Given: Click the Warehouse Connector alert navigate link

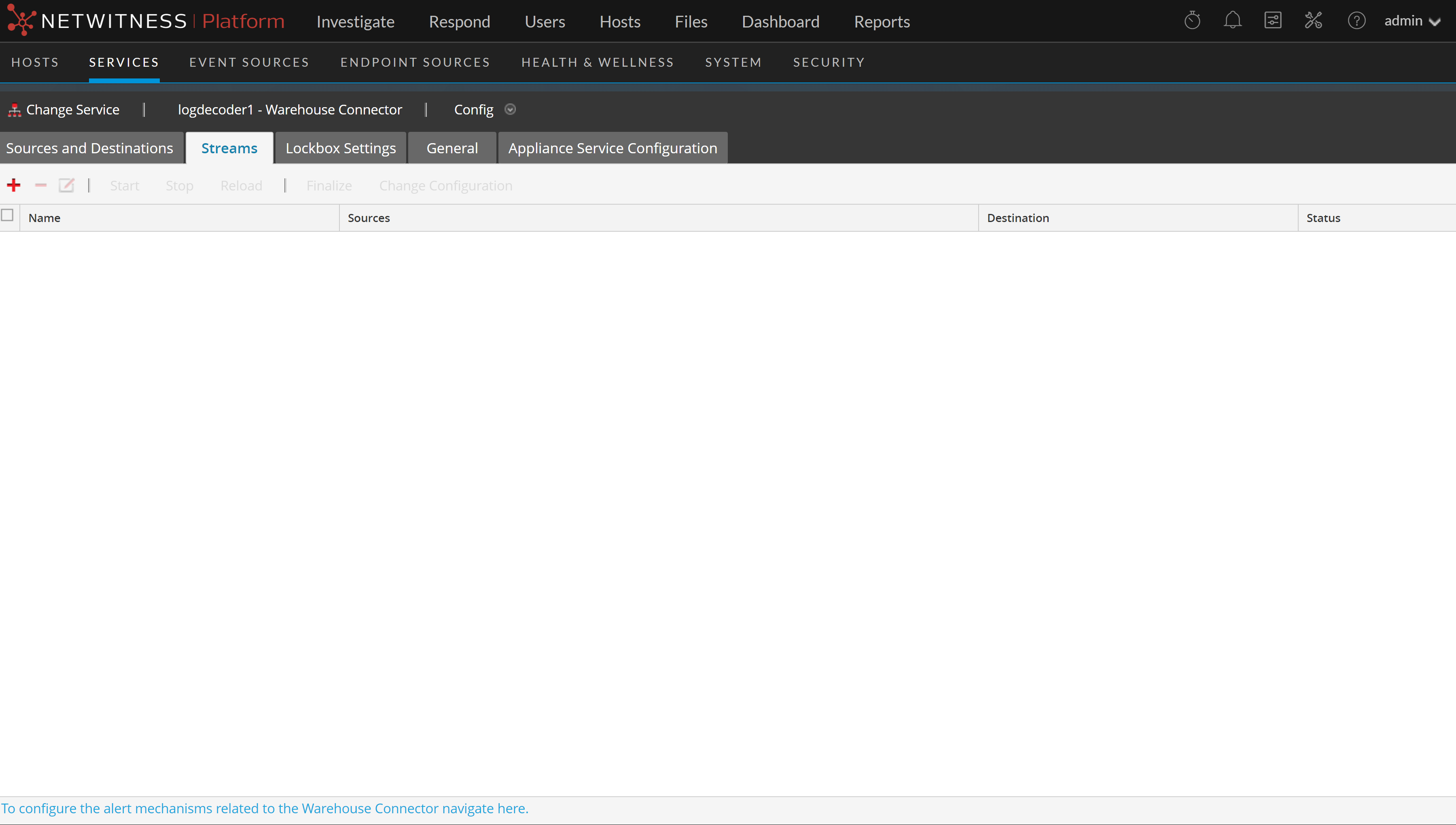Looking at the screenshot, I should [x=265, y=808].
